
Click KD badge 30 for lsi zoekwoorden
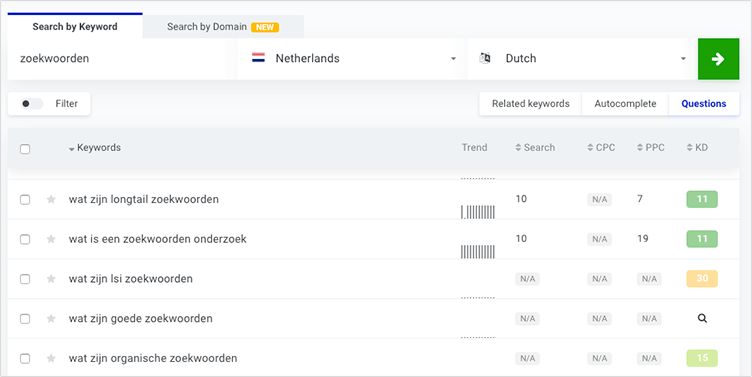702,279
